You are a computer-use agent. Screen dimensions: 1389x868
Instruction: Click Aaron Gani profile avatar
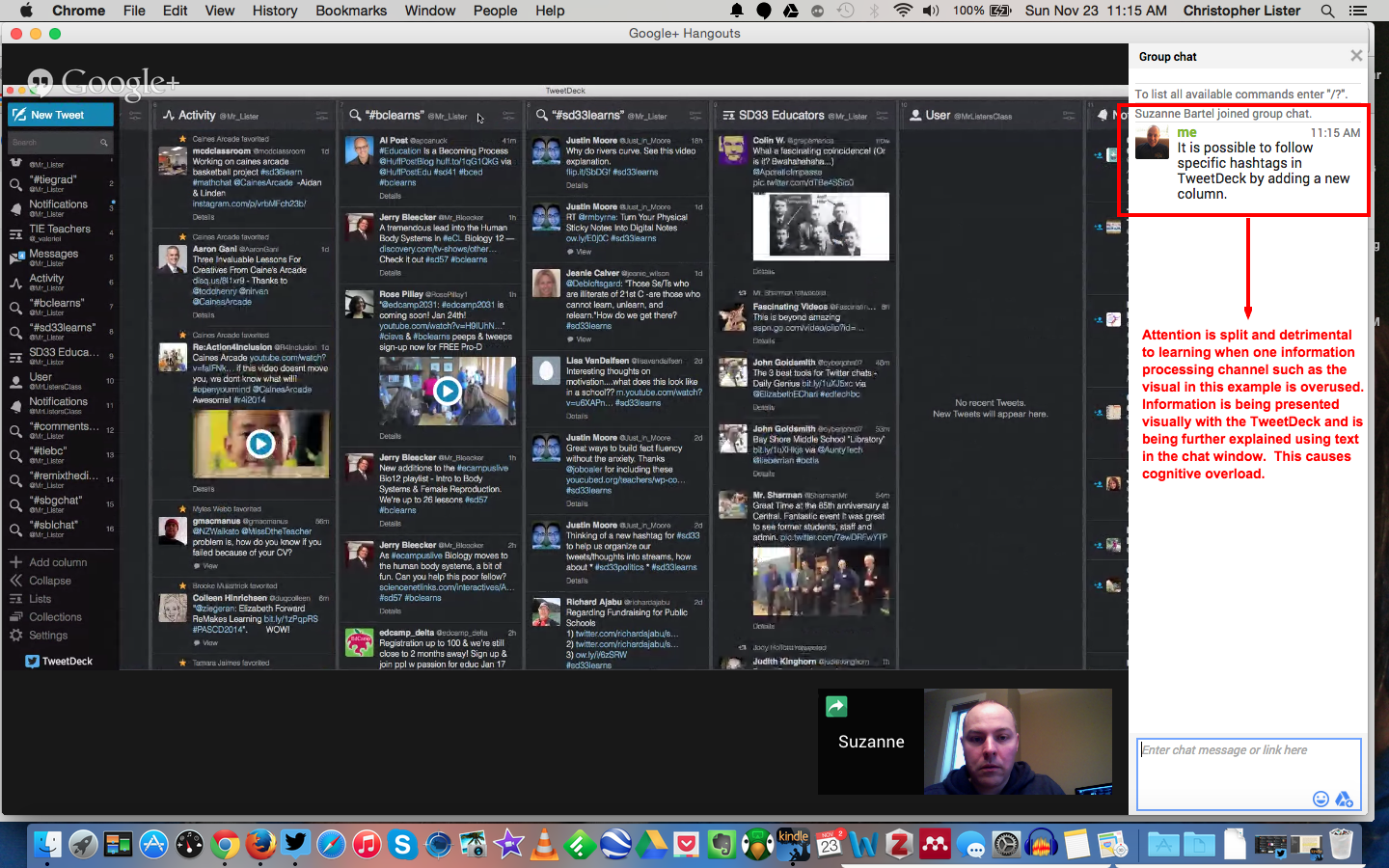click(x=173, y=259)
